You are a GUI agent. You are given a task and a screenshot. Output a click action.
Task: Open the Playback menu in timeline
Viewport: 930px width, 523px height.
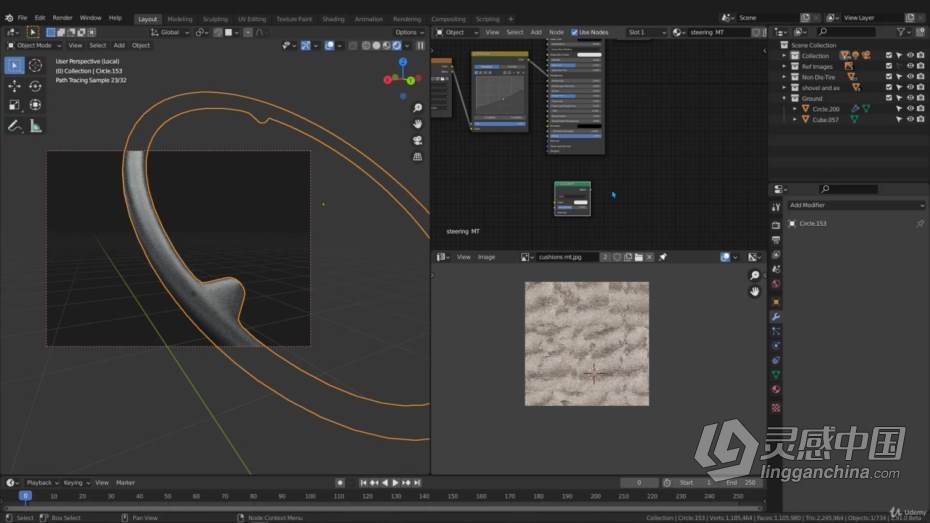coord(42,483)
